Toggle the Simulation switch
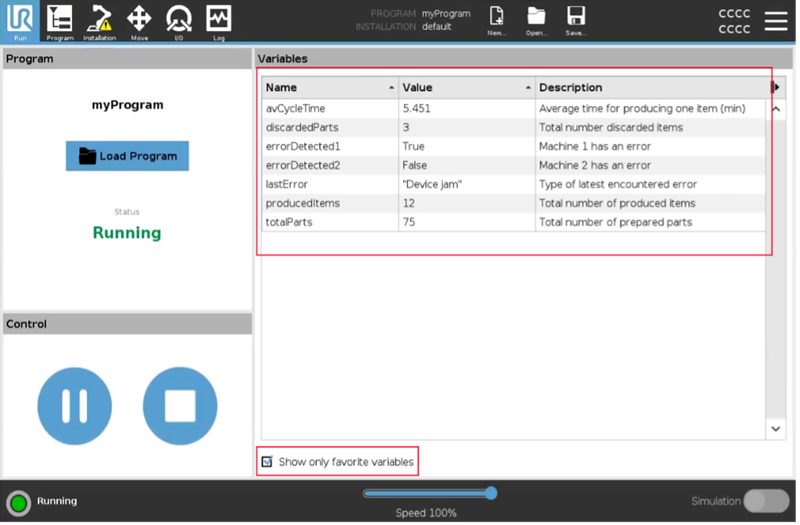Viewport: 800px width, 525px height. coord(766,501)
